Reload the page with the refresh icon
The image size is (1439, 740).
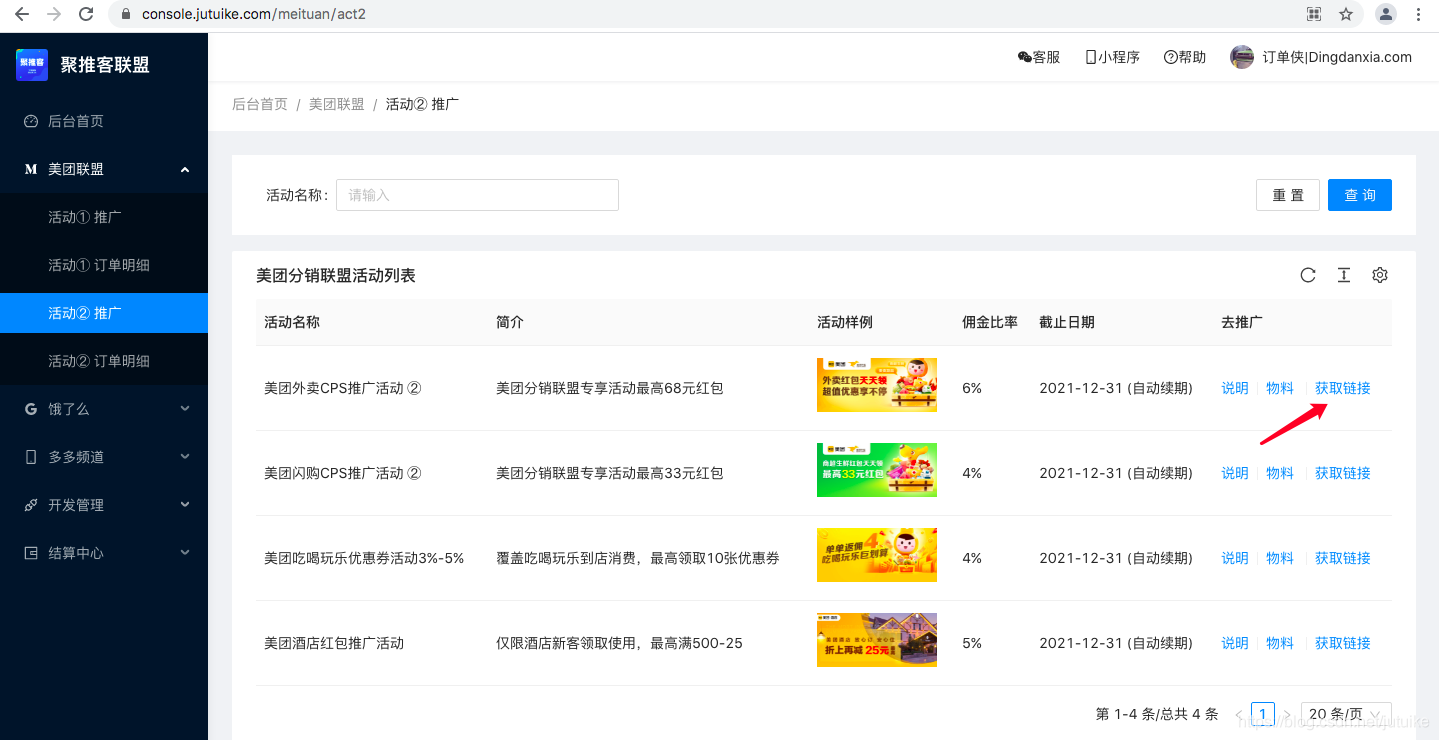coord(86,14)
